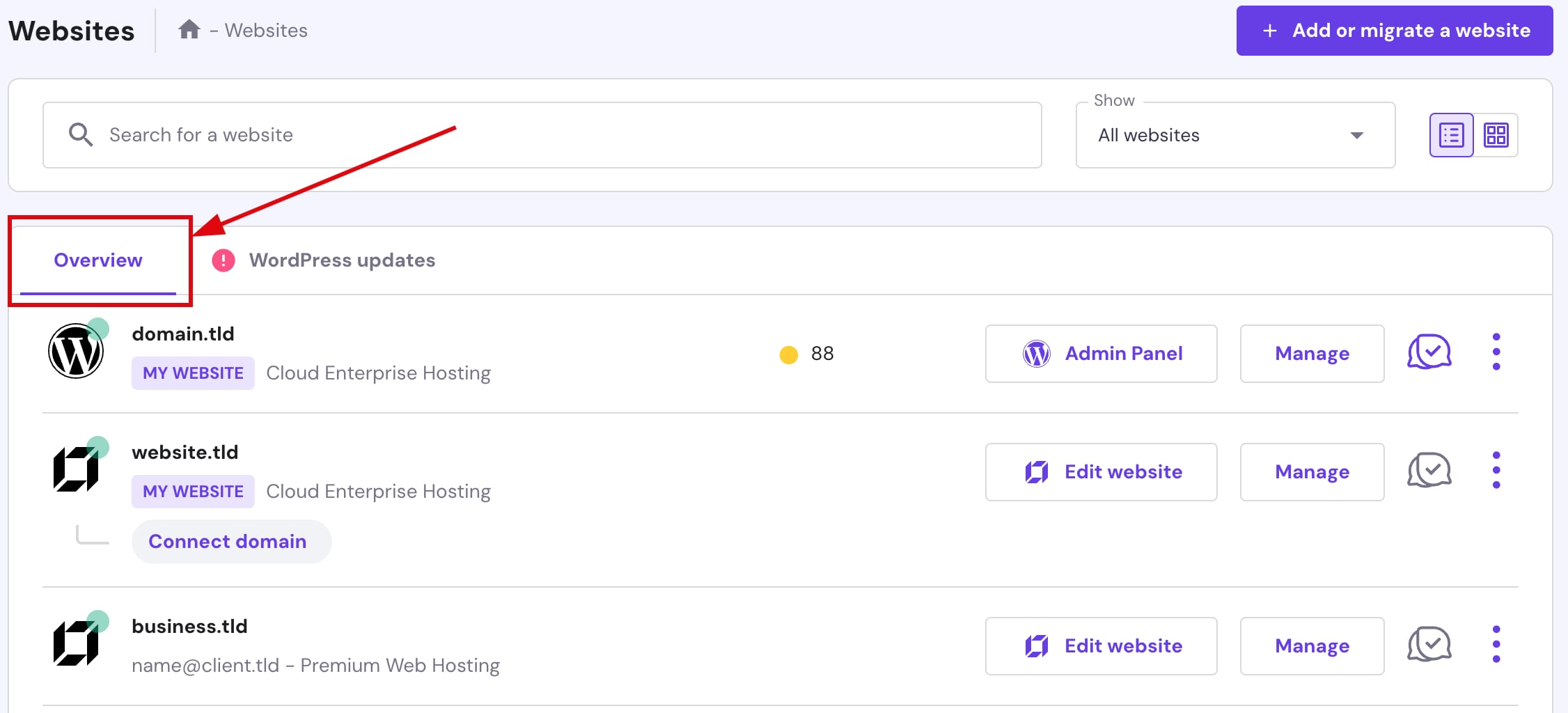
Task: Click the support chat icon for business.tld
Action: 1429,645
